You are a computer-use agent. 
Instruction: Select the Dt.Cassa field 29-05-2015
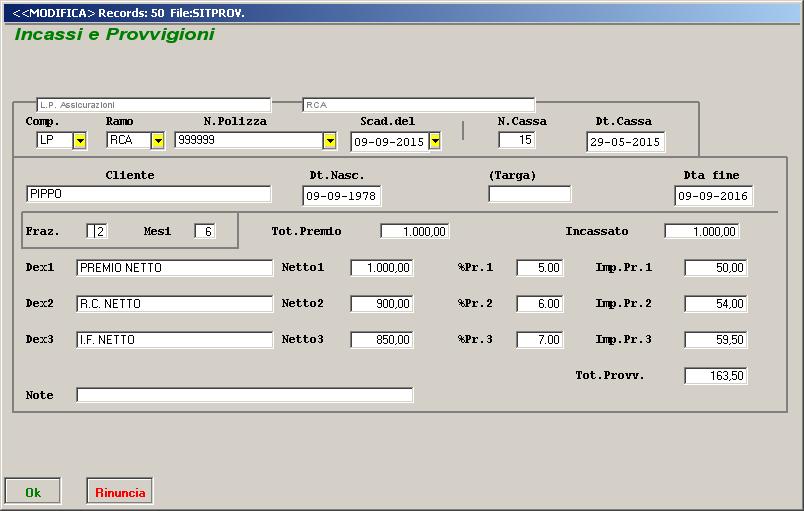click(626, 142)
